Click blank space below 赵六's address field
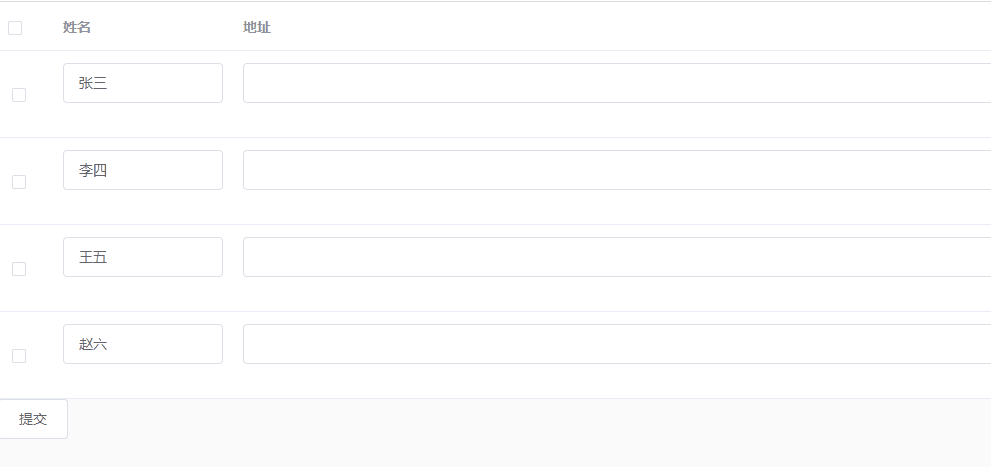This screenshot has height=467, width=991. tap(616, 381)
